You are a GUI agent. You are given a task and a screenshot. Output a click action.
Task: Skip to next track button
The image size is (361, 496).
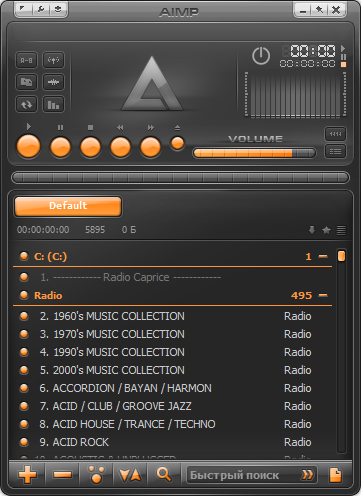click(x=150, y=147)
